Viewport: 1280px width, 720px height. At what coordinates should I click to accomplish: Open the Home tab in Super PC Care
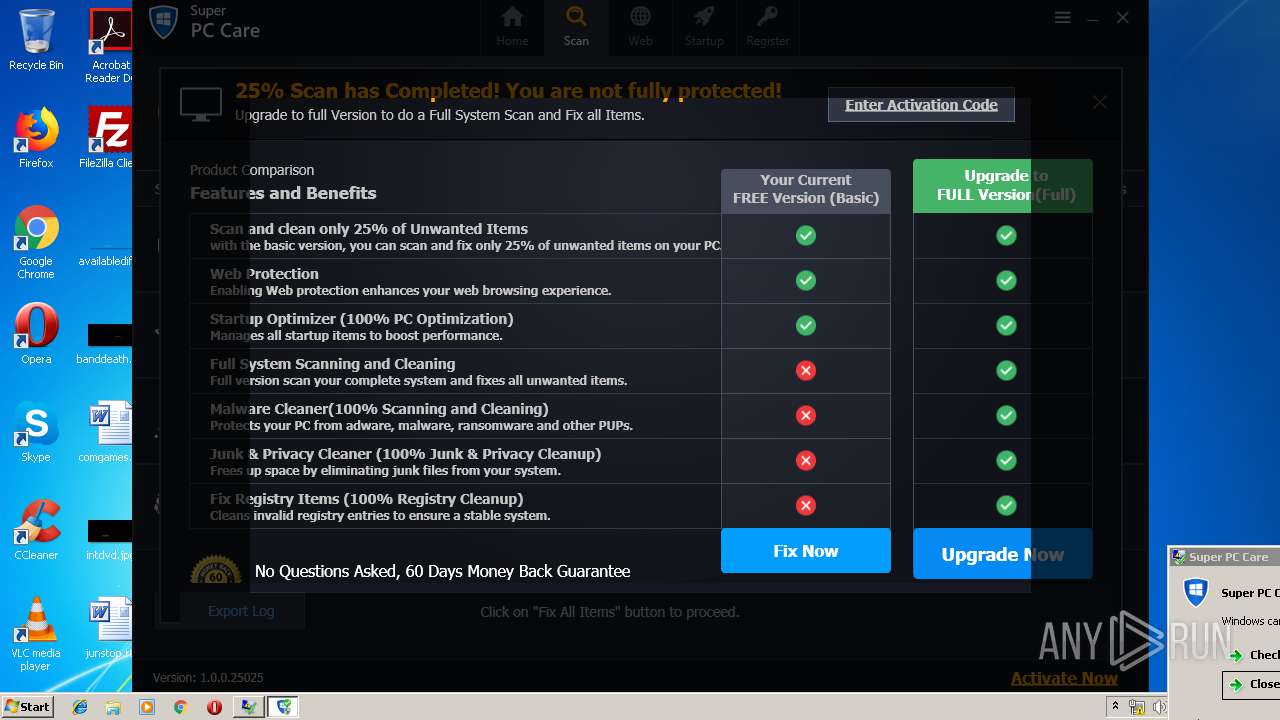(512, 27)
